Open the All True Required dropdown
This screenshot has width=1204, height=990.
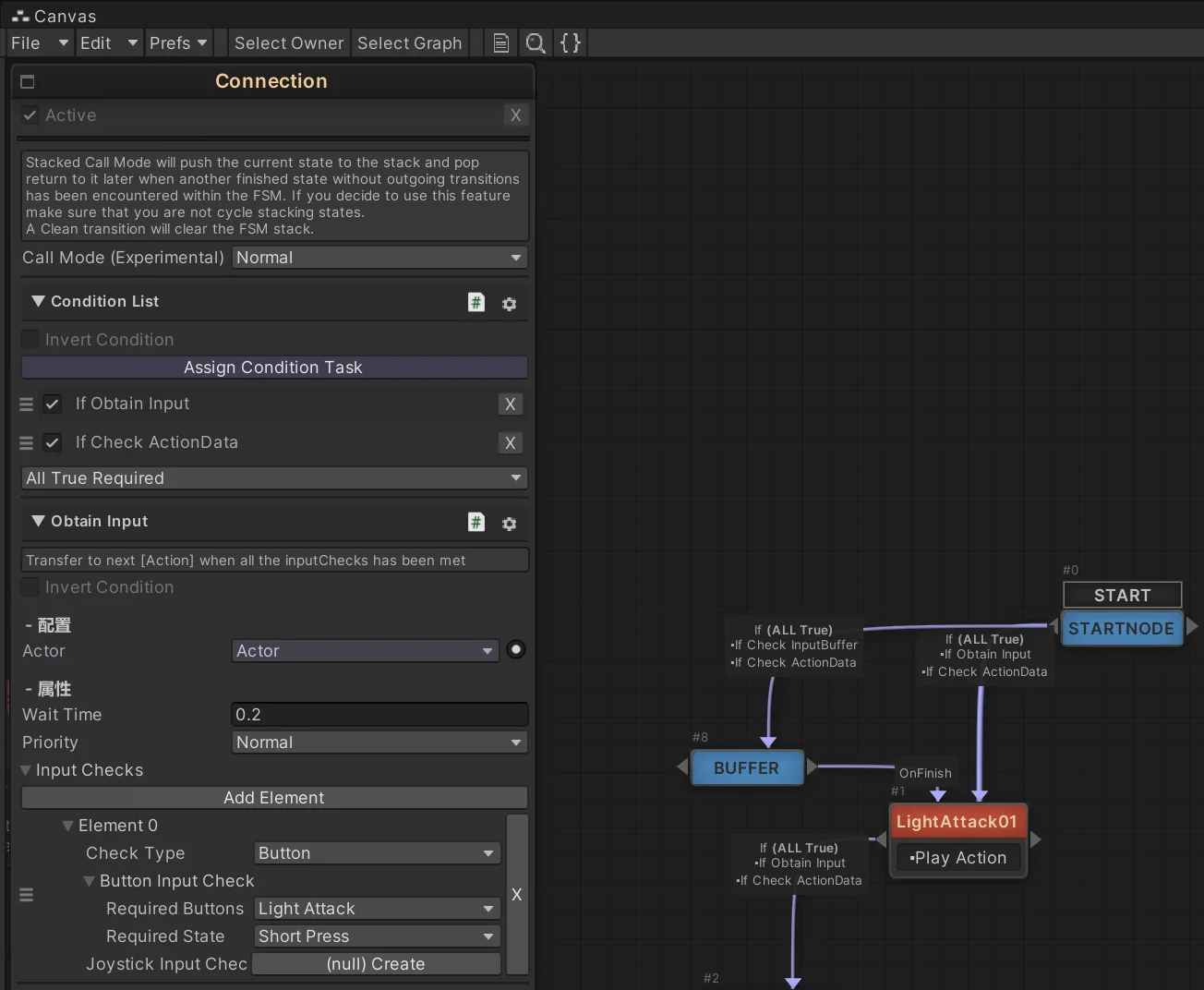(274, 478)
